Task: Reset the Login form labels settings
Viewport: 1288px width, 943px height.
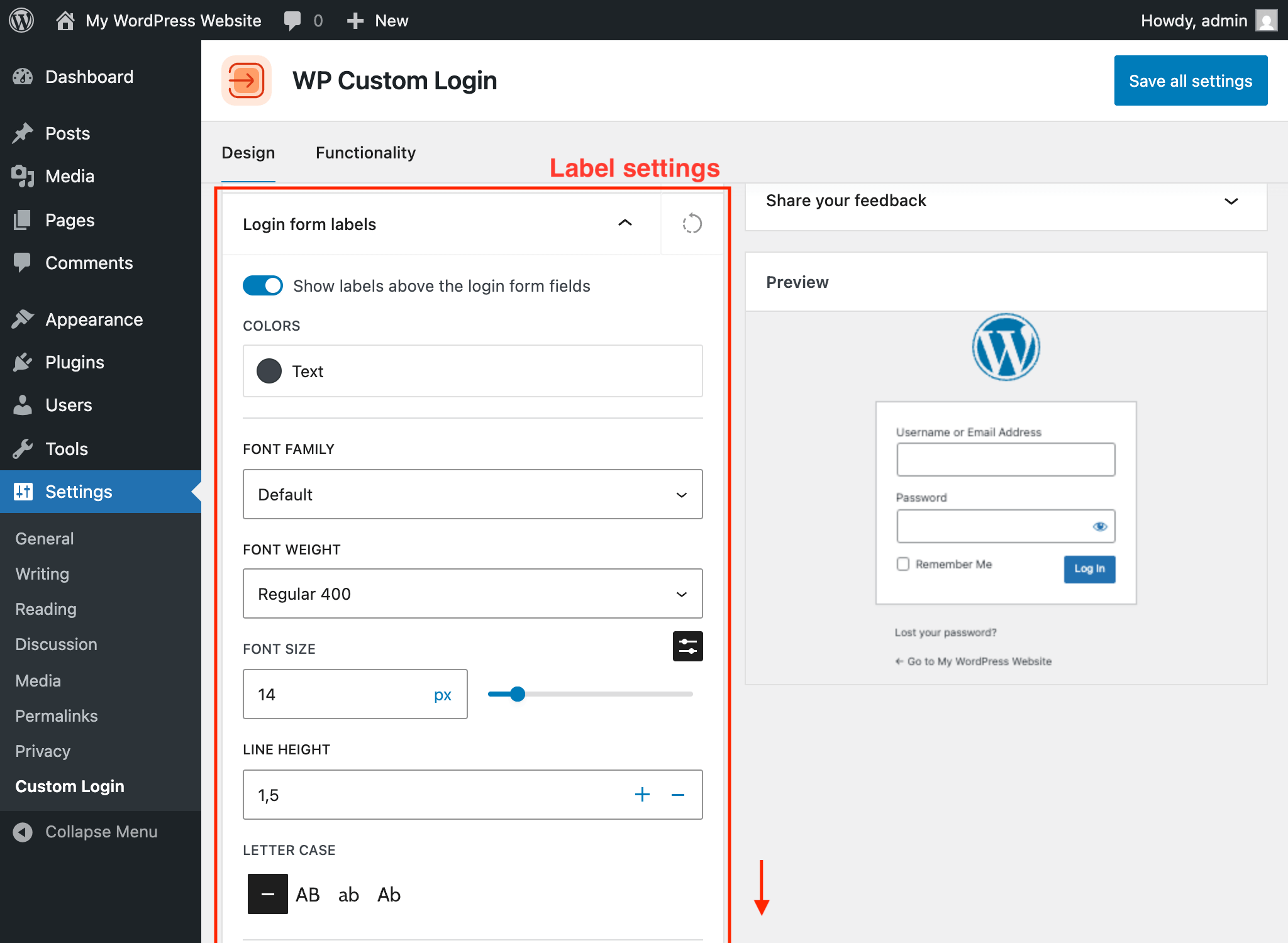Action: coord(692,224)
